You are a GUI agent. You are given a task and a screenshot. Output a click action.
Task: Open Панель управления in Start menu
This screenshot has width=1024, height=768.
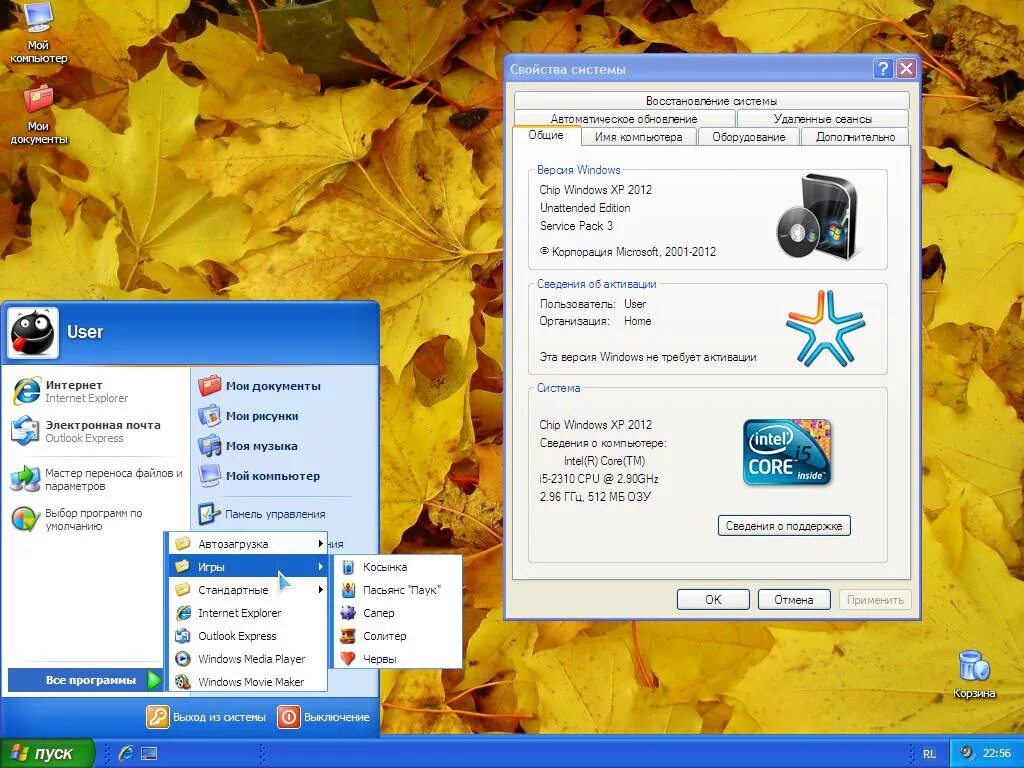tap(262, 514)
